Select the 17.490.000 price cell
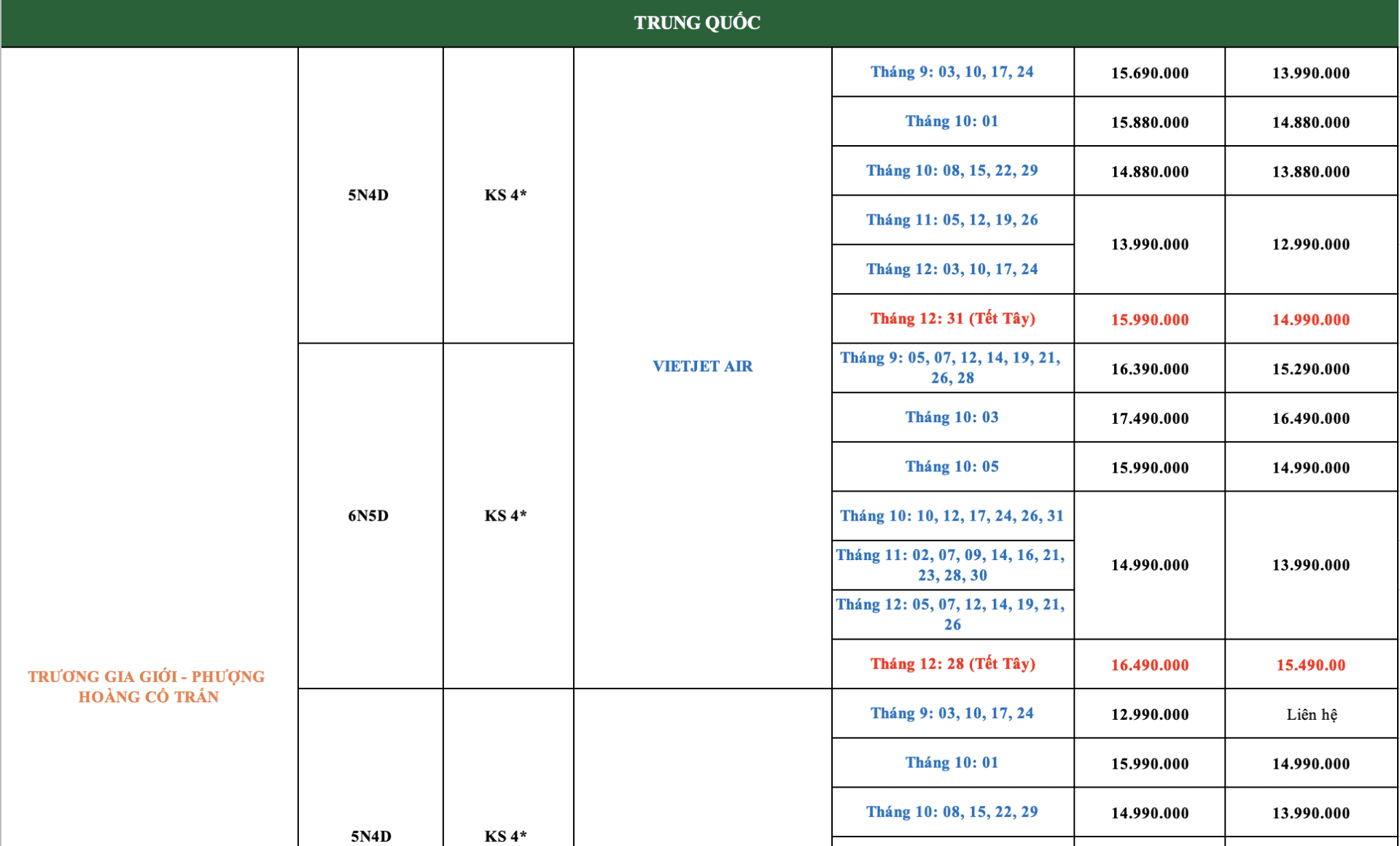The height and width of the screenshot is (846, 1400). [x=1149, y=419]
